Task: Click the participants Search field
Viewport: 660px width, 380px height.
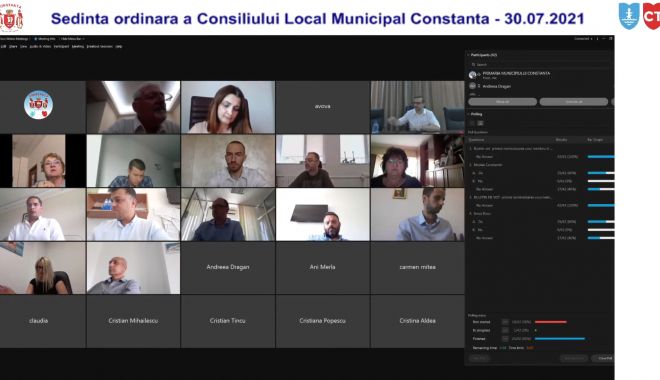Action: pos(540,65)
